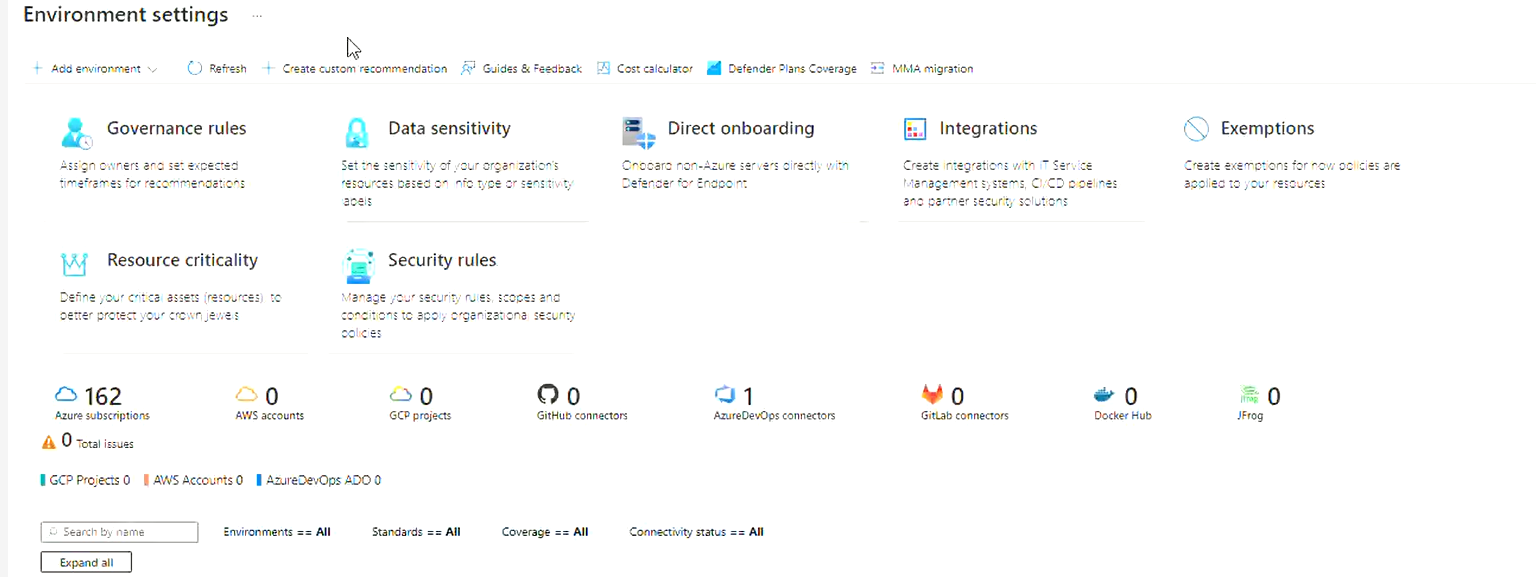This screenshot has height=577, width=1536.
Task: Open the Resource criticality crown icon
Action: (74, 263)
